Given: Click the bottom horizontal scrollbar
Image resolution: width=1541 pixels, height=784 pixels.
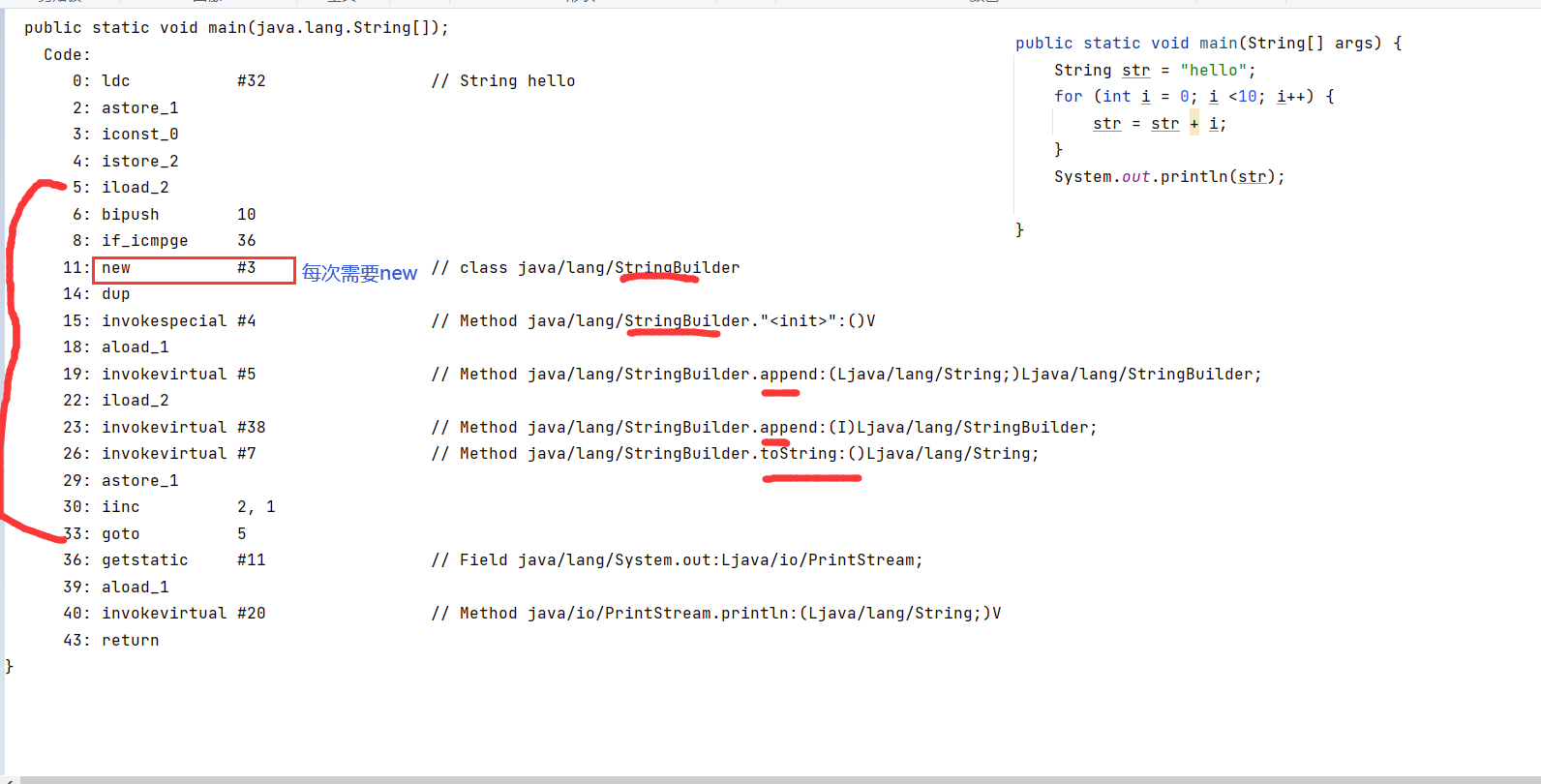Looking at the screenshot, I should tap(779, 779).
